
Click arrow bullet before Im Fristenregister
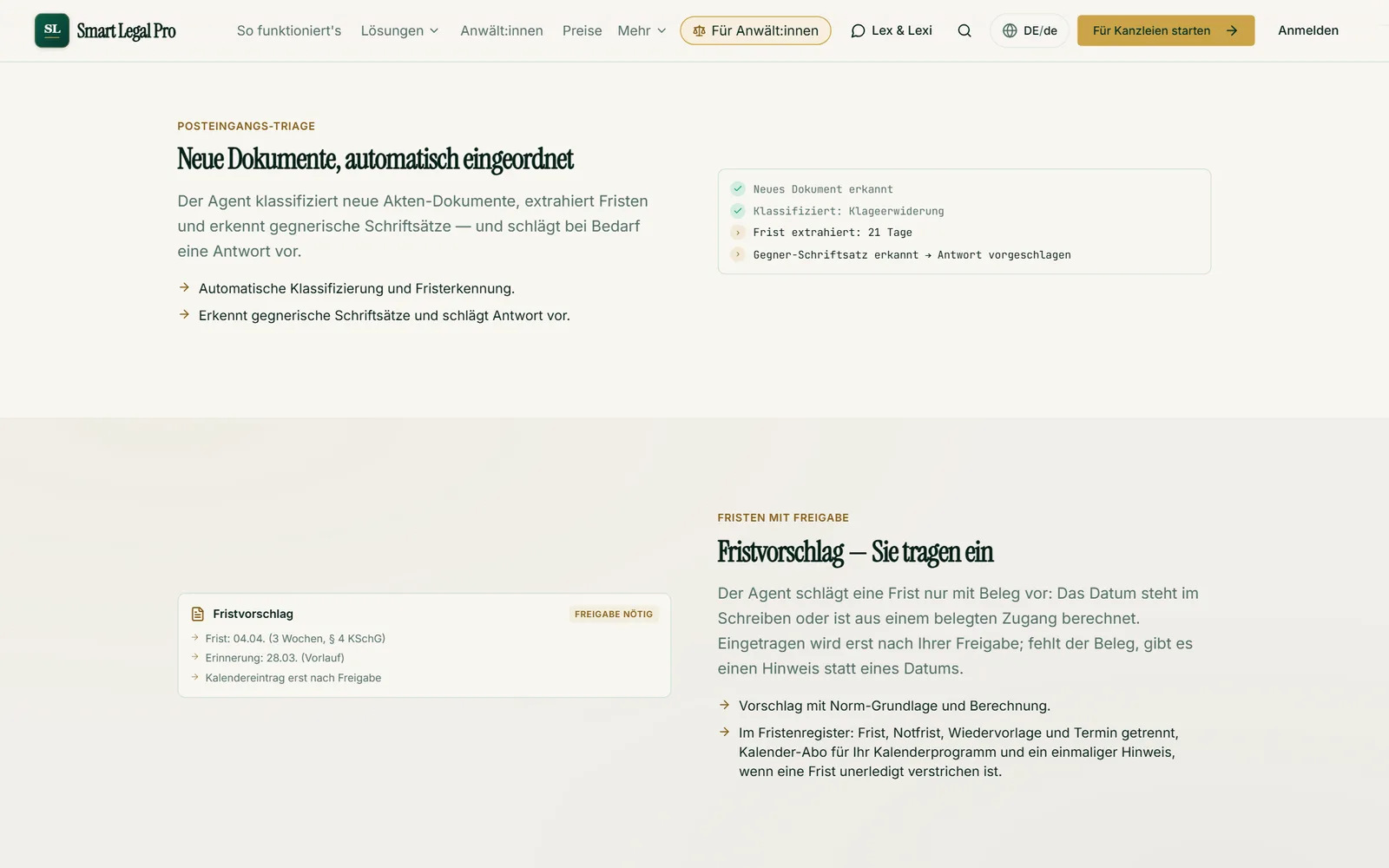pos(724,732)
